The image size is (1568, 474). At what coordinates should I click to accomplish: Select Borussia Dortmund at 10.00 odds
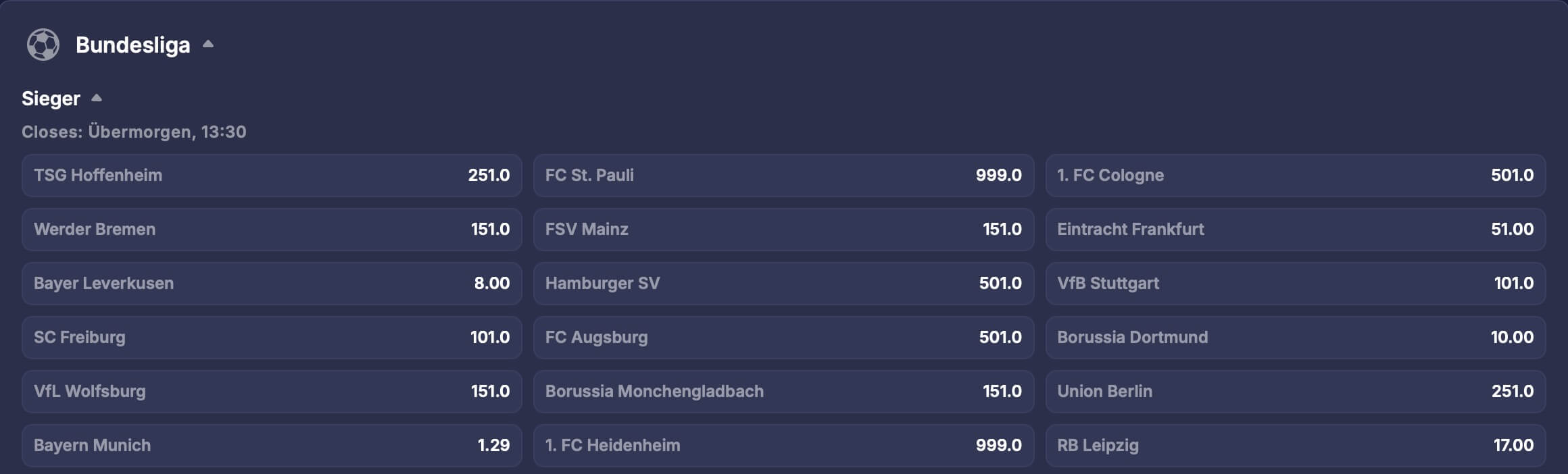1296,338
